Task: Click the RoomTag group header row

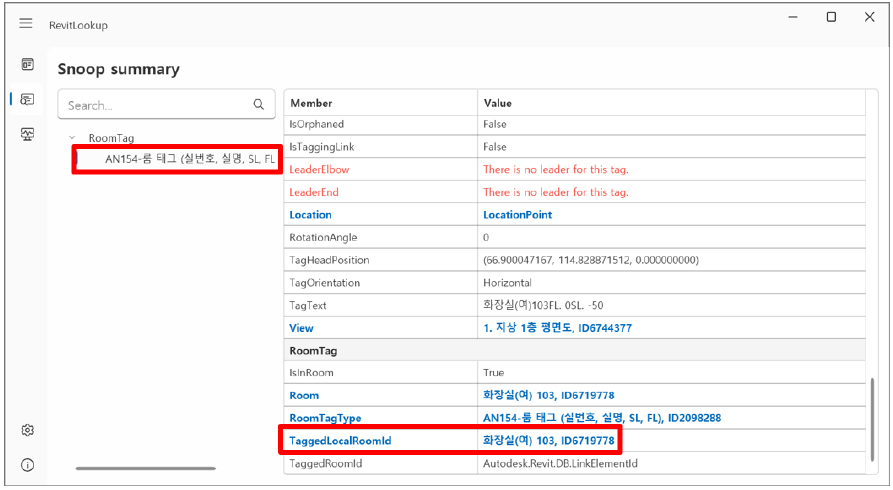Action: click(x=575, y=350)
